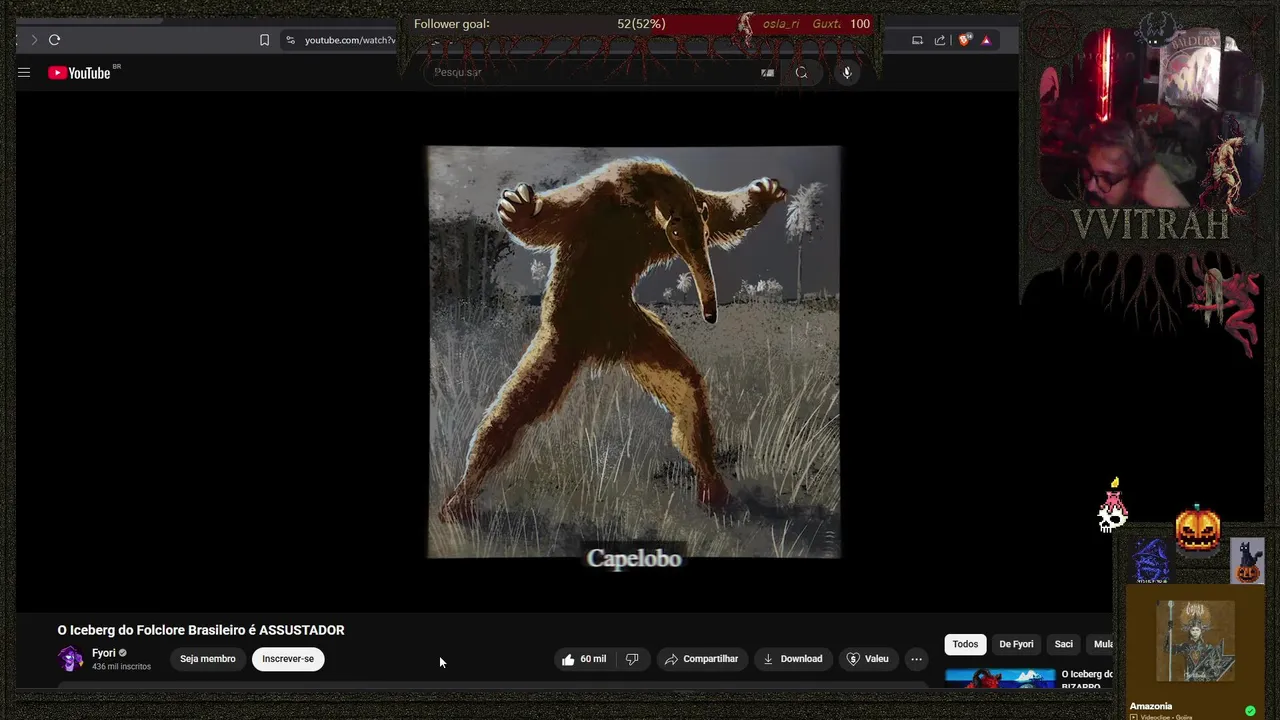Click the Amazonia album cover thumbnail
The width and height of the screenshot is (1280, 720).
tap(1195, 641)
